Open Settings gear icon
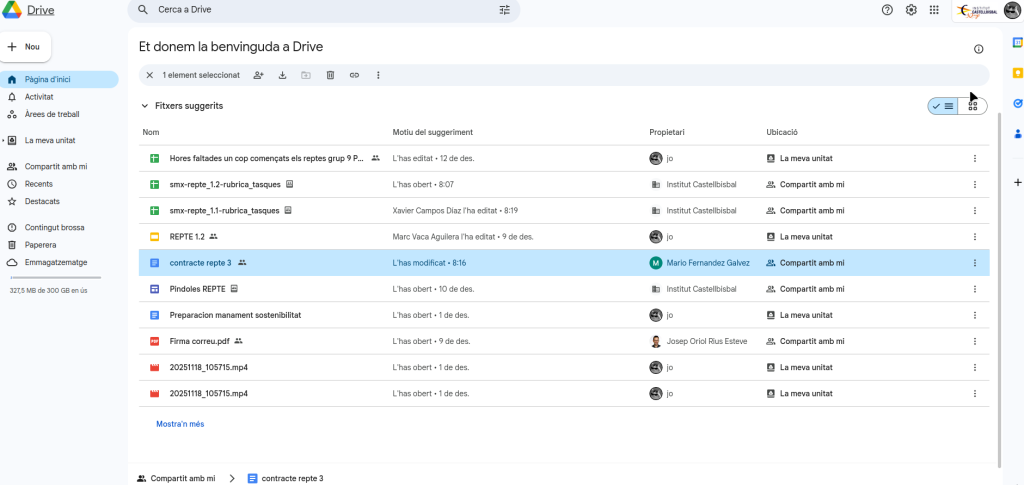Image resolution: width=1024 pixels, height=485 pixels. coord(911,10)
